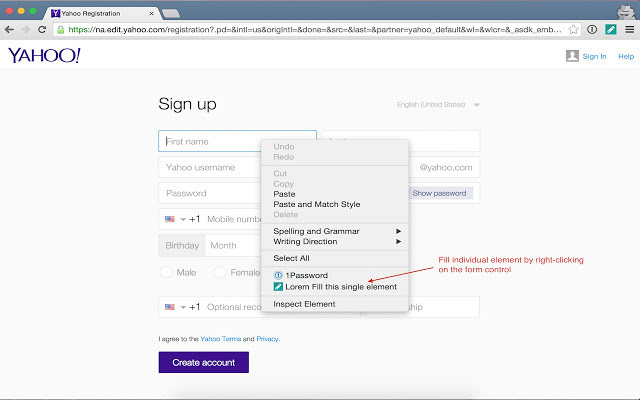
Task: Reload the page with the refresh icon
Action: tap(42, 29)
